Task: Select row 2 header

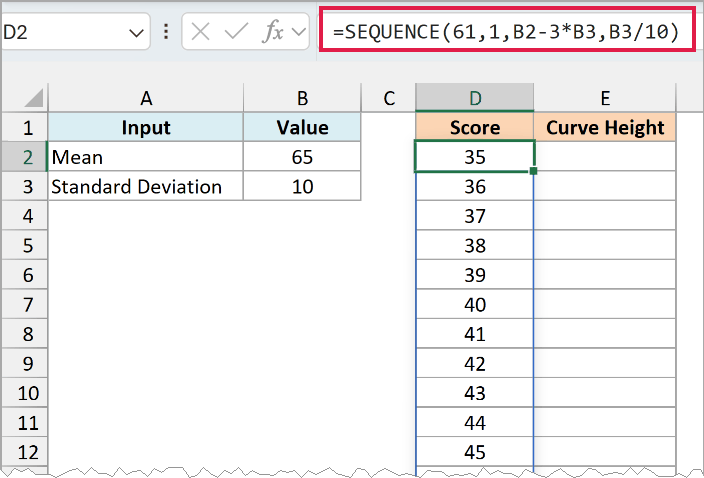Action: 25,157
